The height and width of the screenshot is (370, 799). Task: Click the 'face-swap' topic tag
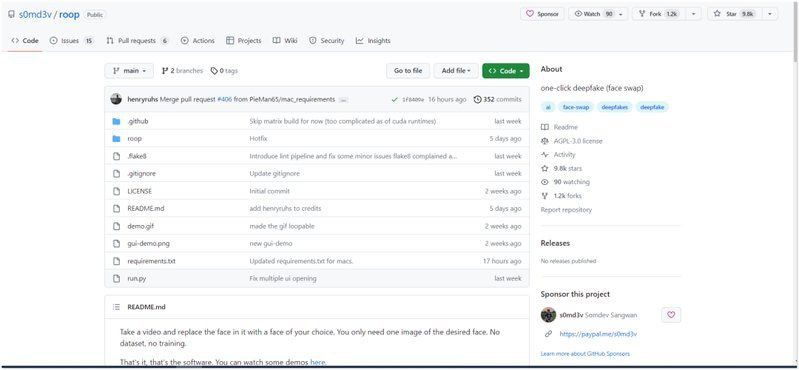point(576,108)
